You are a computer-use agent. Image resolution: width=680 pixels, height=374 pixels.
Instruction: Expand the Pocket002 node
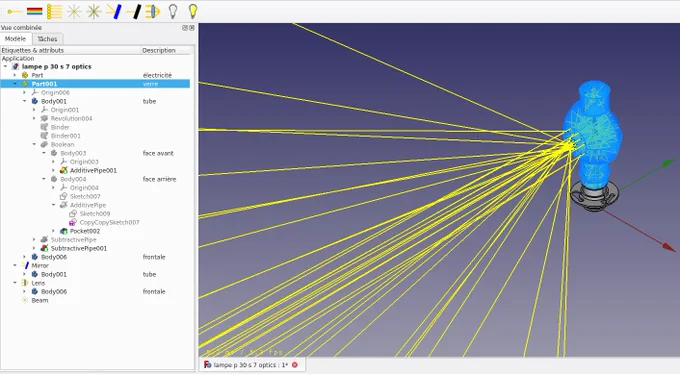pyautogui.click(x=53, y=231)
